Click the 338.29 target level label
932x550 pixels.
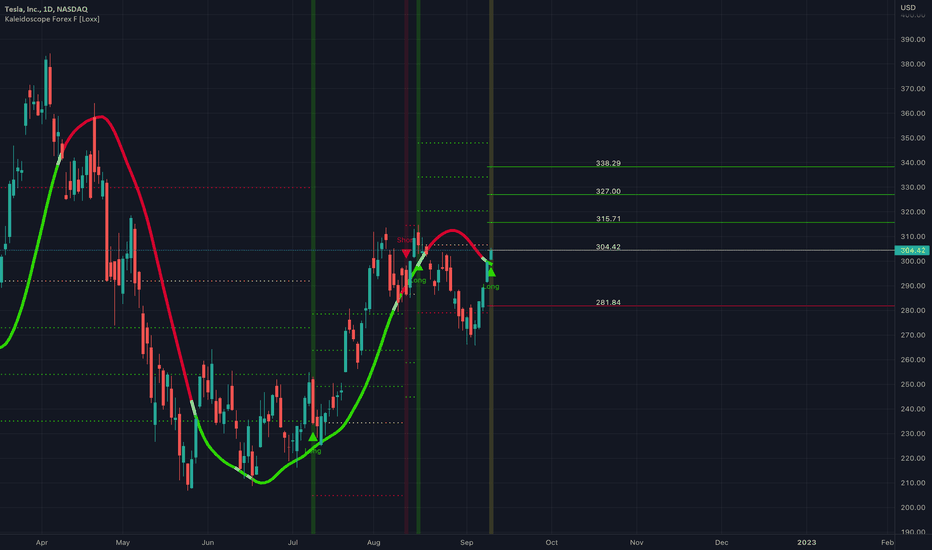click(608, 163)
